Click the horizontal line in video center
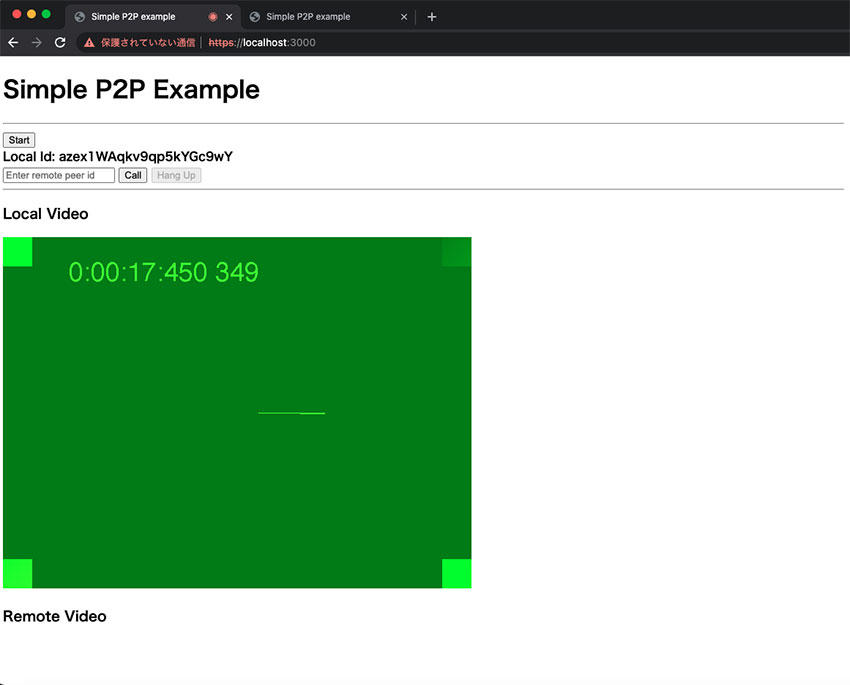This screenshot has height=685, width=850. pos(291,413)
